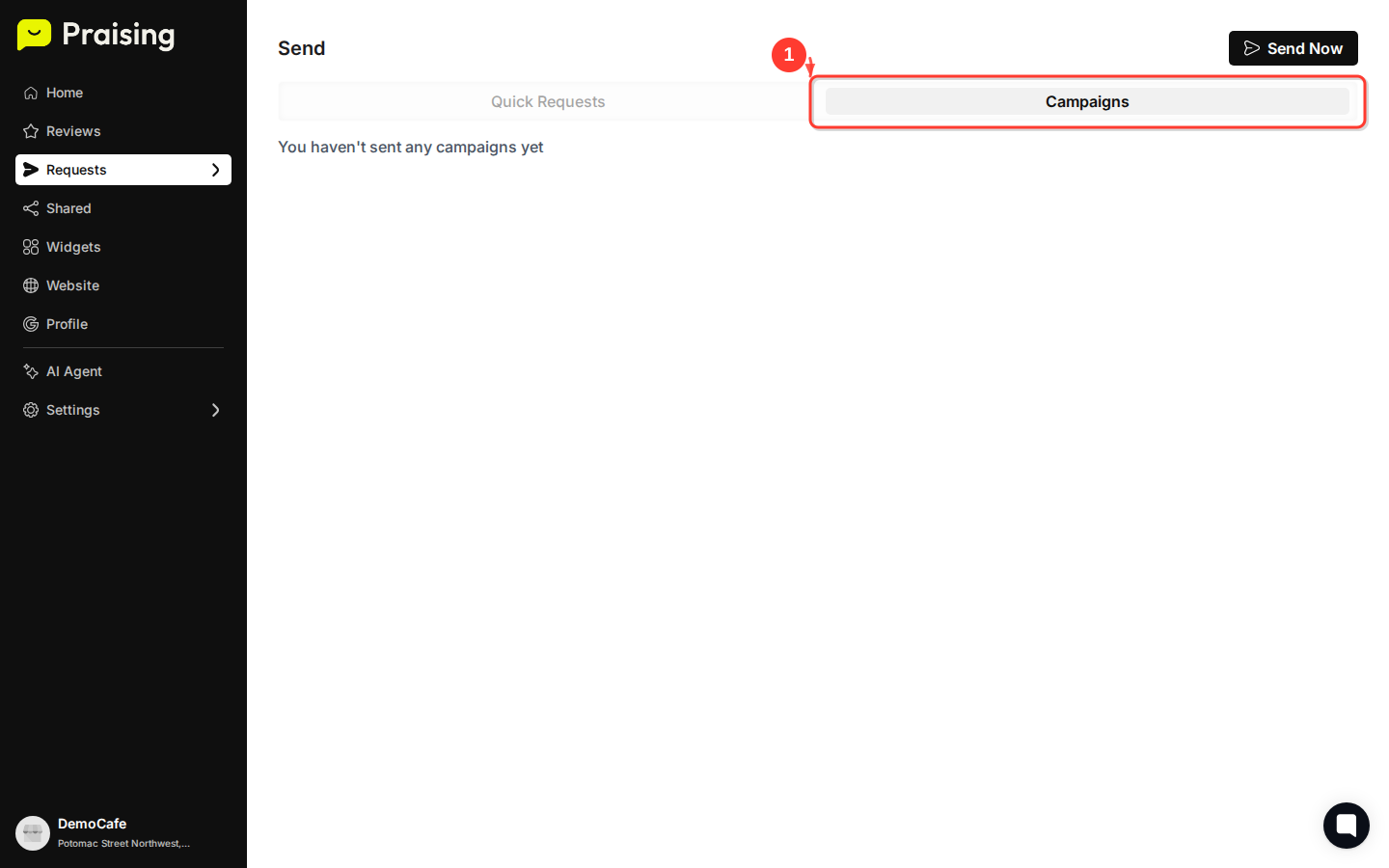Switch to the Quick Requests tab
This screenshot has width=1389, height=868.
(x=547, y=101)
